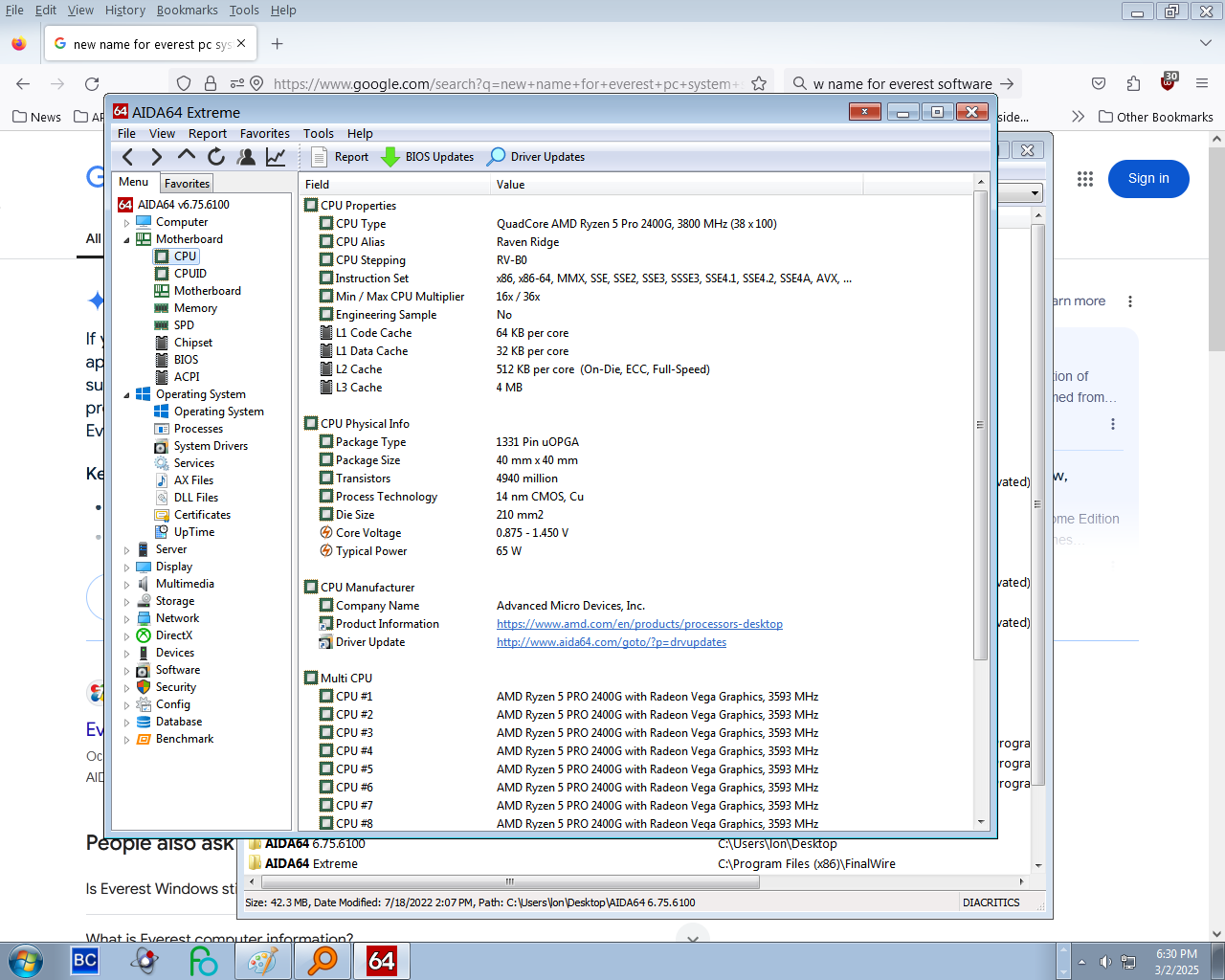1225x980 pixels.
Task: Open the AMD processors-desktop product link
Action: (639, 624)
